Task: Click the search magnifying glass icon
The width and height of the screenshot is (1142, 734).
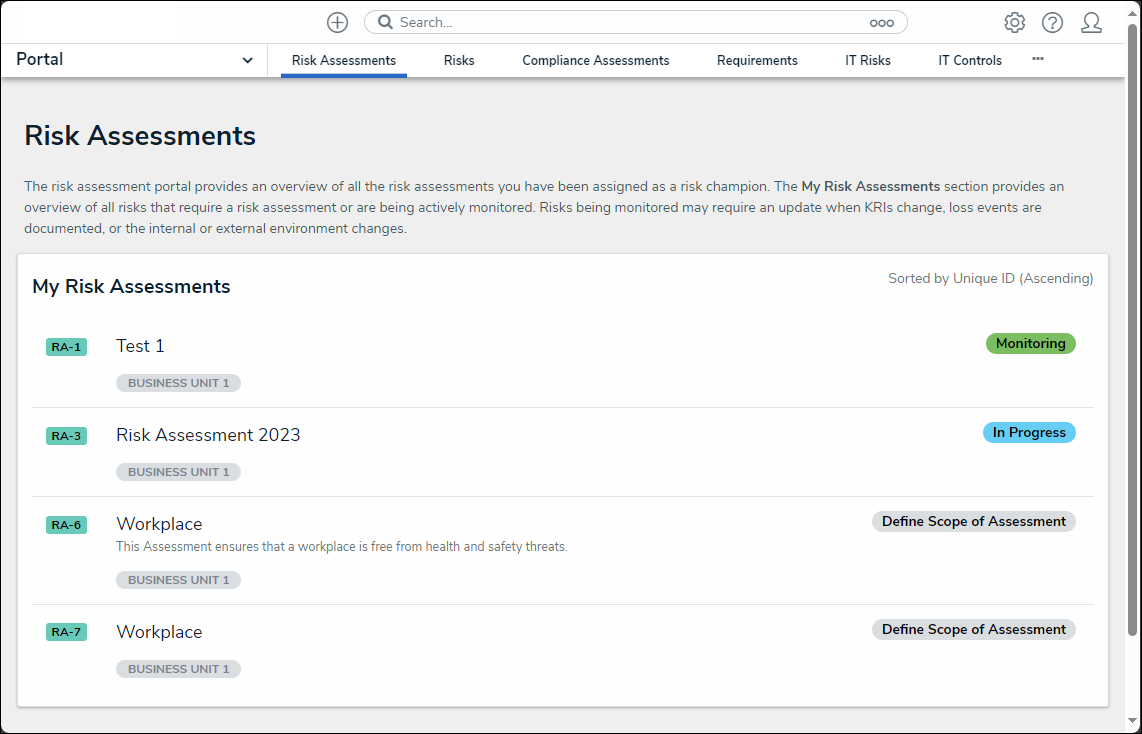Action: [x=385, y=22]
